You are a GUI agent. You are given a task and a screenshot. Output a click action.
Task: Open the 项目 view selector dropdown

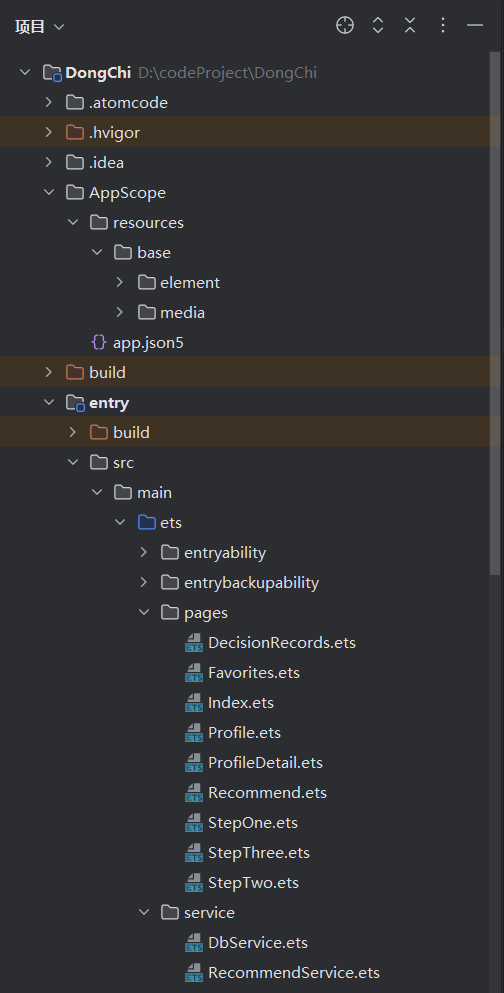pos(40,27)
